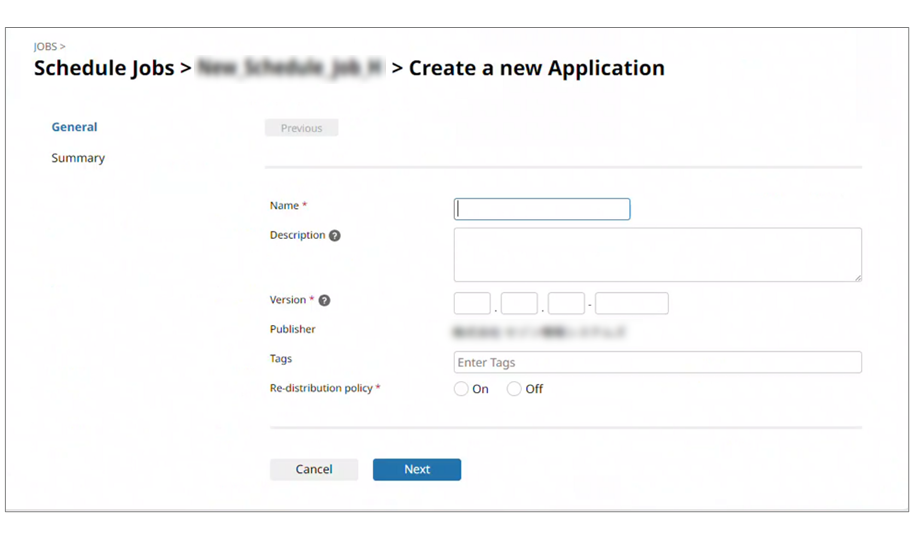Focus the third Version number box
915x552 pixels.
pos(566,303)
